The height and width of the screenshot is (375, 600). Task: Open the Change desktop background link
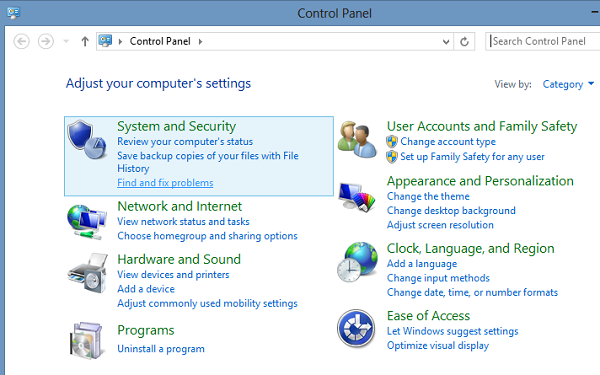(x=451, y=210)
